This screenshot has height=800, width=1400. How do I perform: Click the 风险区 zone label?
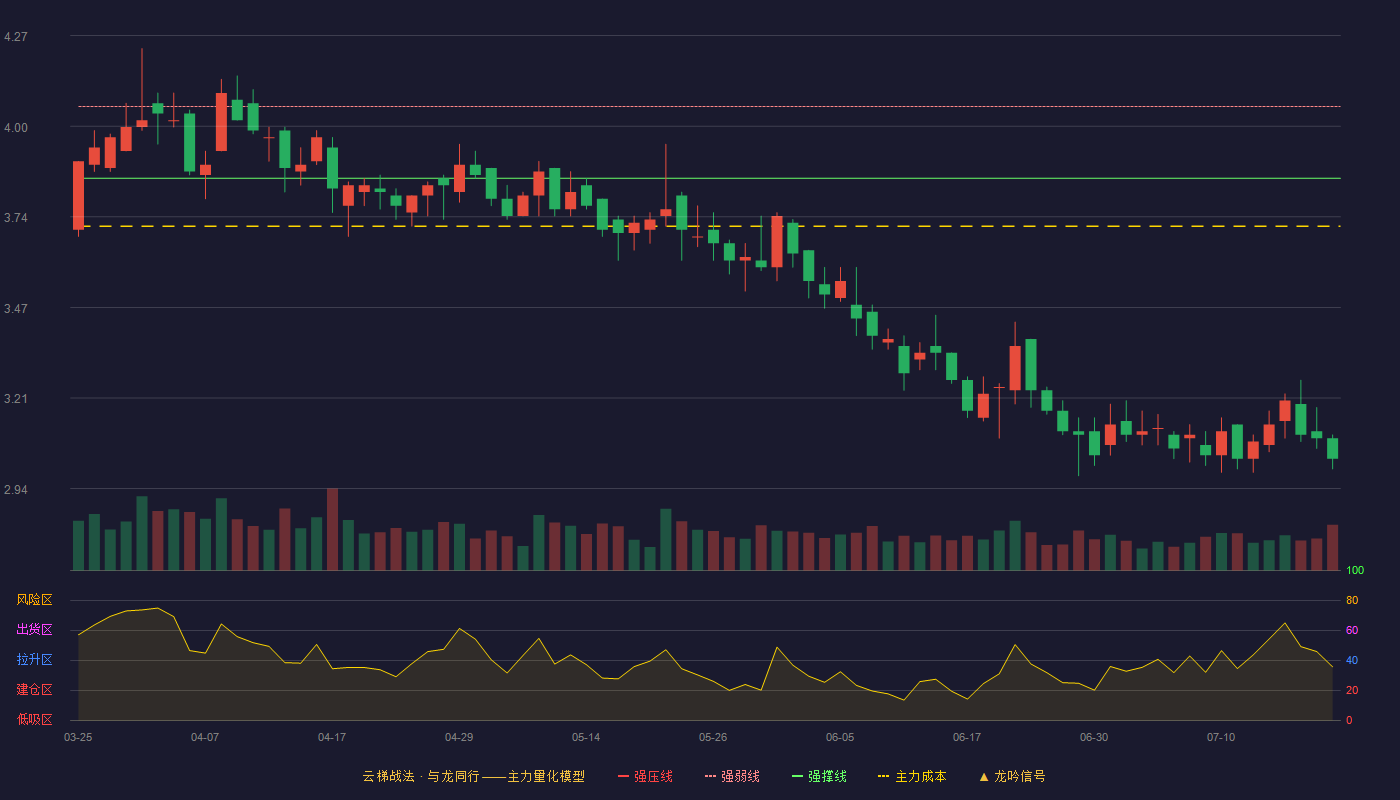[34, 600]
